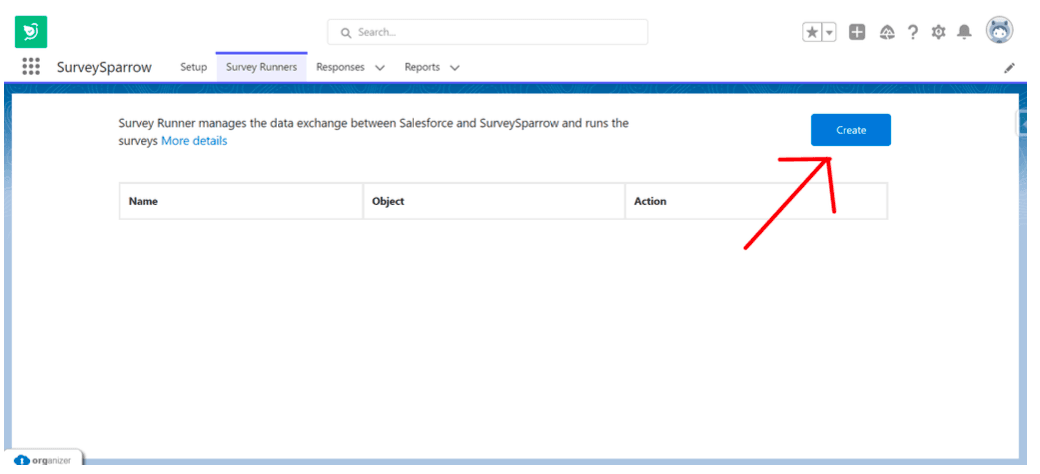Open the Help question mark icon

pos(913,32)
